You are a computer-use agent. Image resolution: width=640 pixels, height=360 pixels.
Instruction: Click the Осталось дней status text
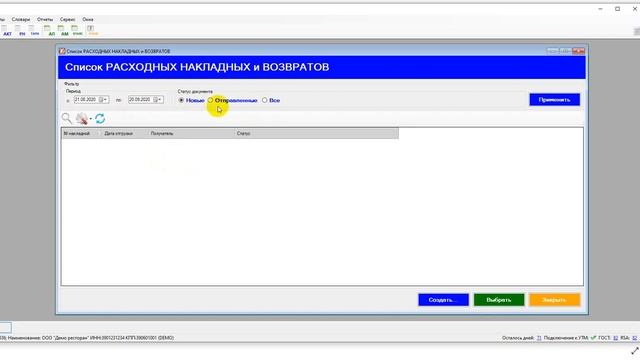[518, 338]
